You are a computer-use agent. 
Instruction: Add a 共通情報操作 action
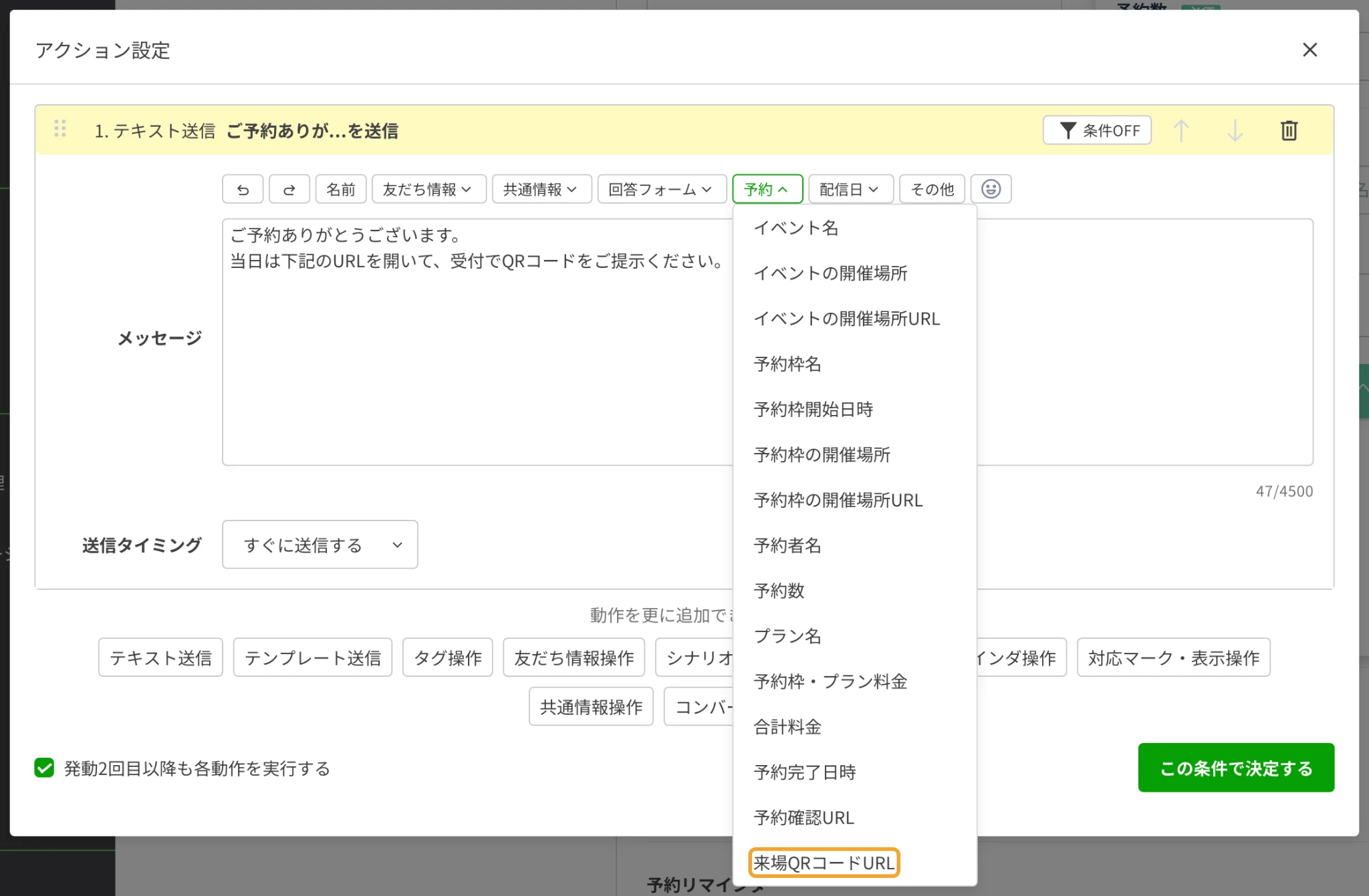click(x=591, y=707)
